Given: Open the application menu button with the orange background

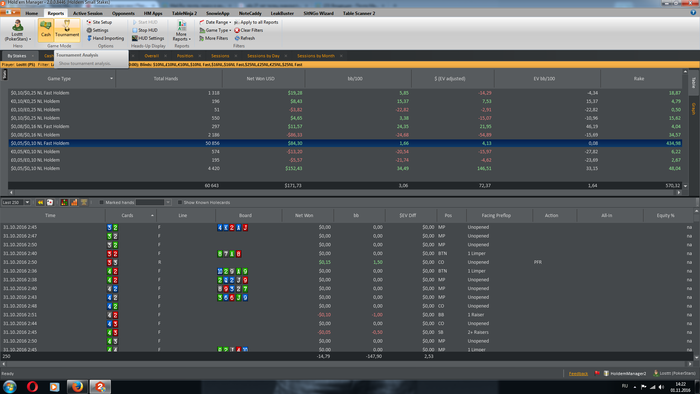Looking at the screenshot, I should point(10,12).
